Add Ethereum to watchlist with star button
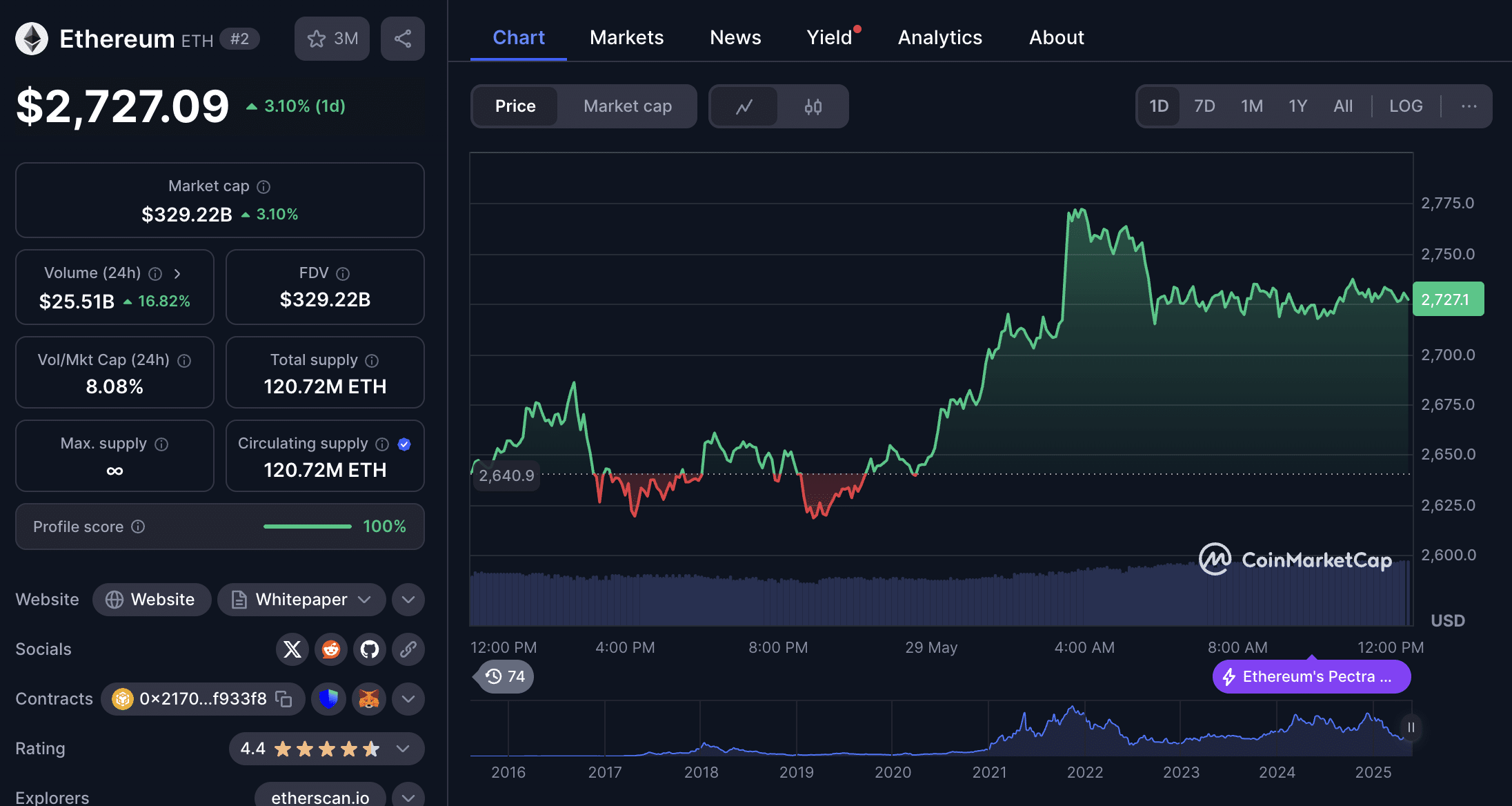This screenshot has height=806, width=1512. (x=332, y=39)
